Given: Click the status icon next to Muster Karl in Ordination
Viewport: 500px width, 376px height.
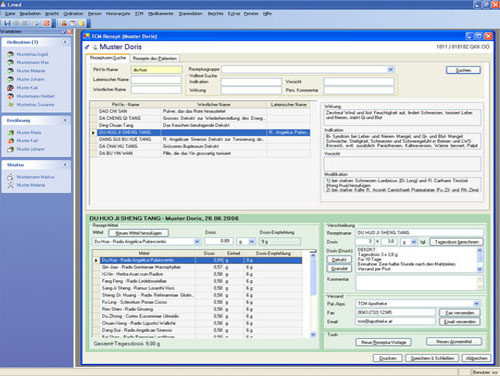Looking at the screenshot, I should tap(11, 88).
